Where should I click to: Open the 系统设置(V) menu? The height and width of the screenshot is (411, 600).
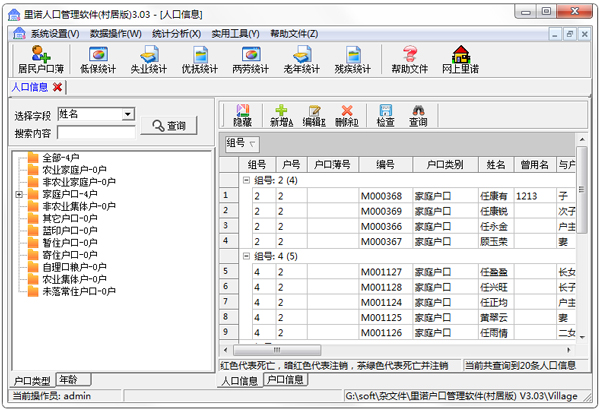click(x=55, y=34)
